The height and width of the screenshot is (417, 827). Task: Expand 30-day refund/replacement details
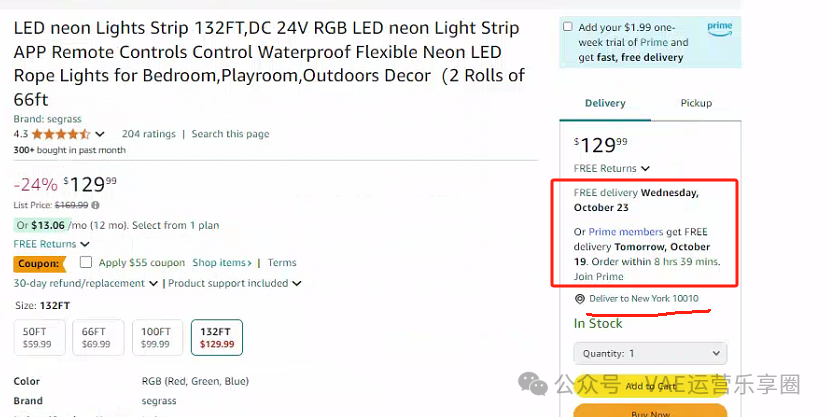85,284
